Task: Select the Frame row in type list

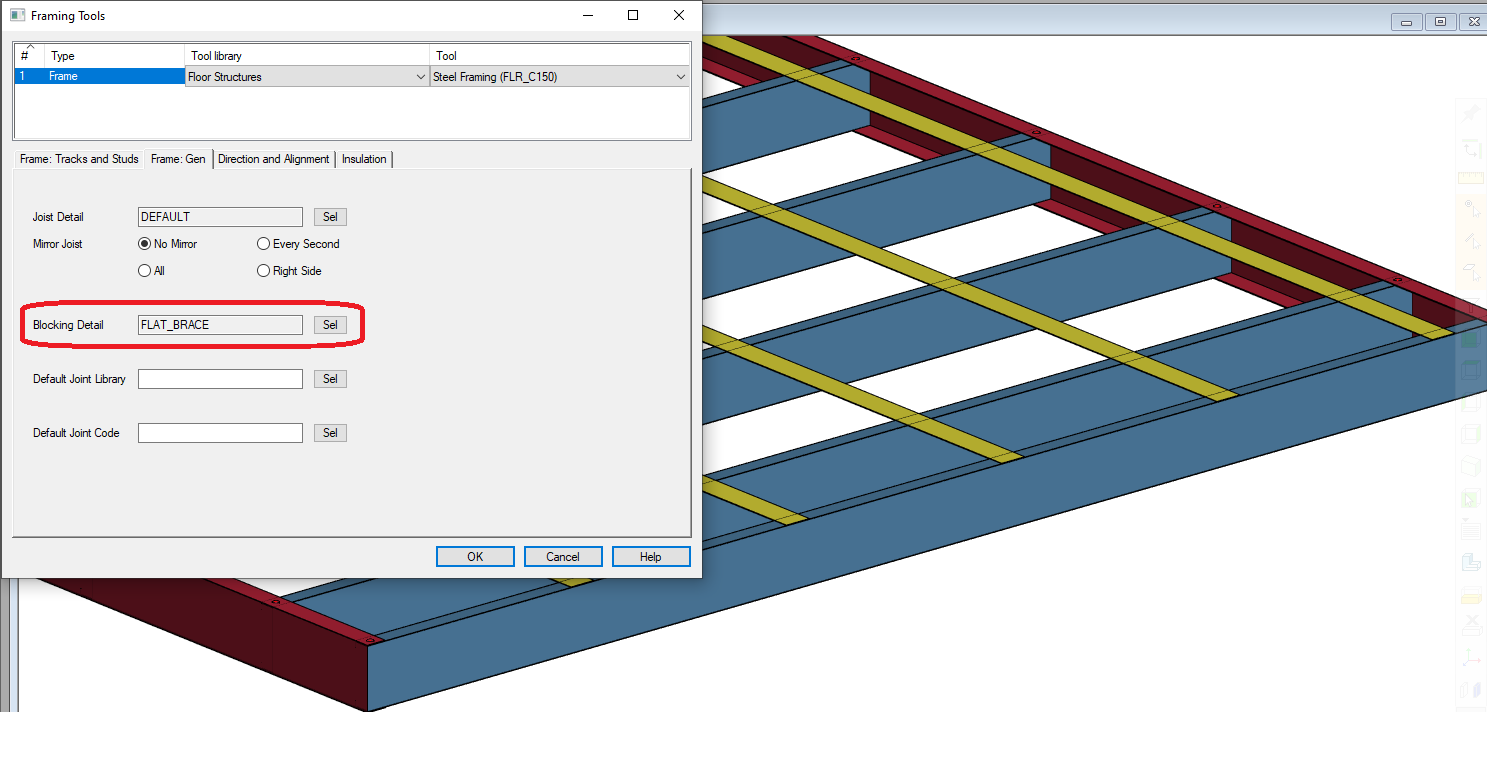Action: point(100,77)
